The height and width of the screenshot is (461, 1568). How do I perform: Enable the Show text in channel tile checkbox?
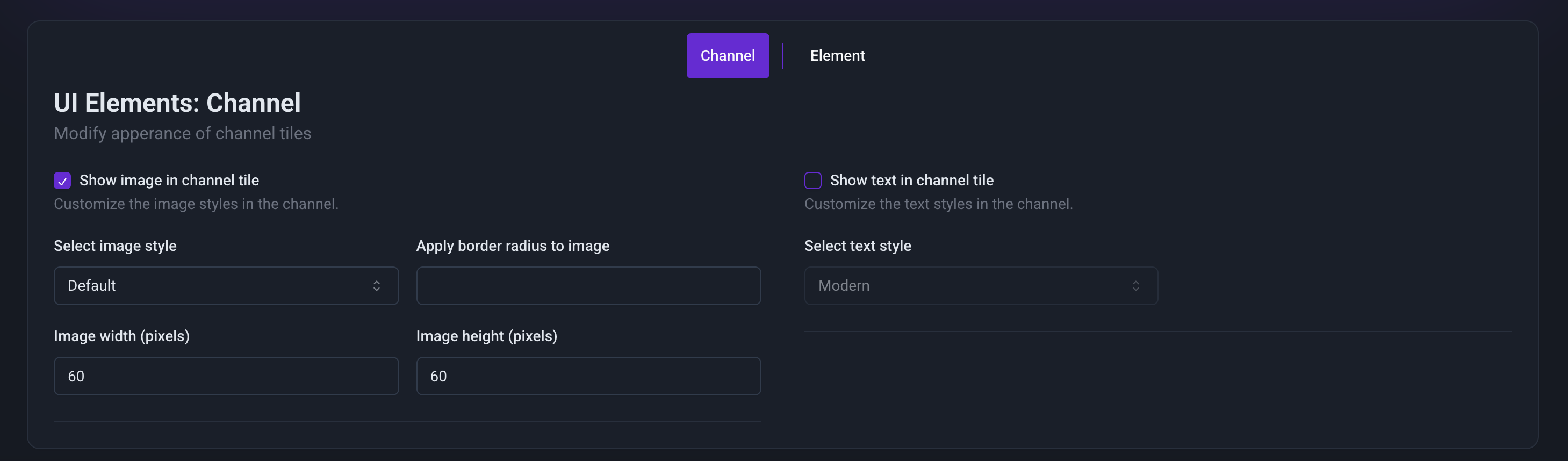[812, 181]
